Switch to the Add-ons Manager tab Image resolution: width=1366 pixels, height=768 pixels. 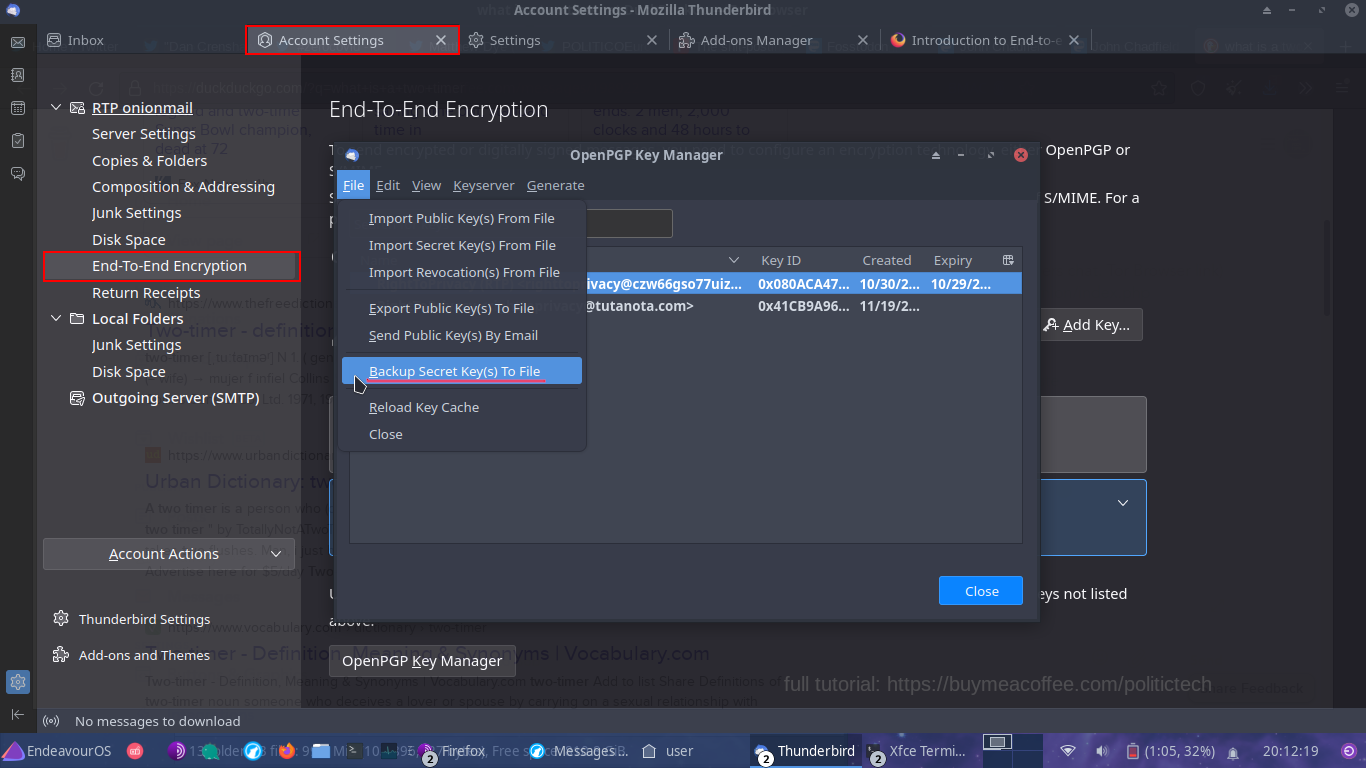[757, 41]
